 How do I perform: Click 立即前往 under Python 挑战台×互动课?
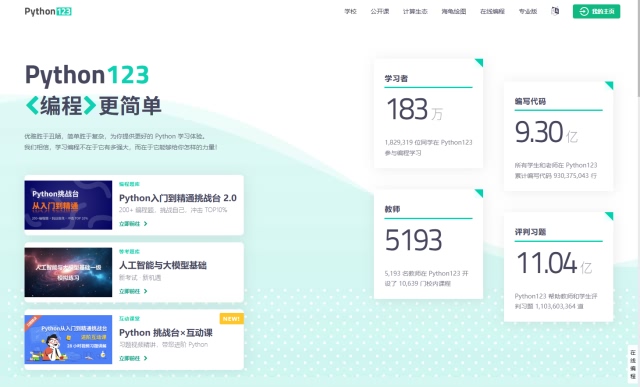(133, 358)
